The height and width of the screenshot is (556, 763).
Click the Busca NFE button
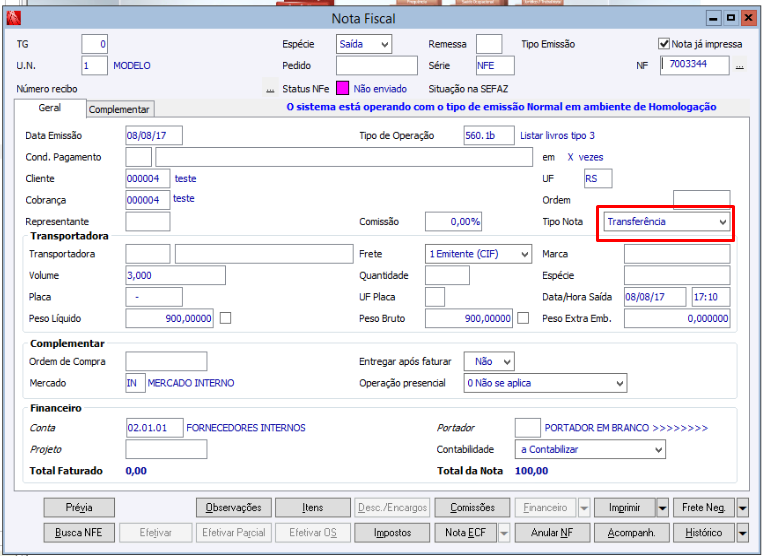coord(79,533)
